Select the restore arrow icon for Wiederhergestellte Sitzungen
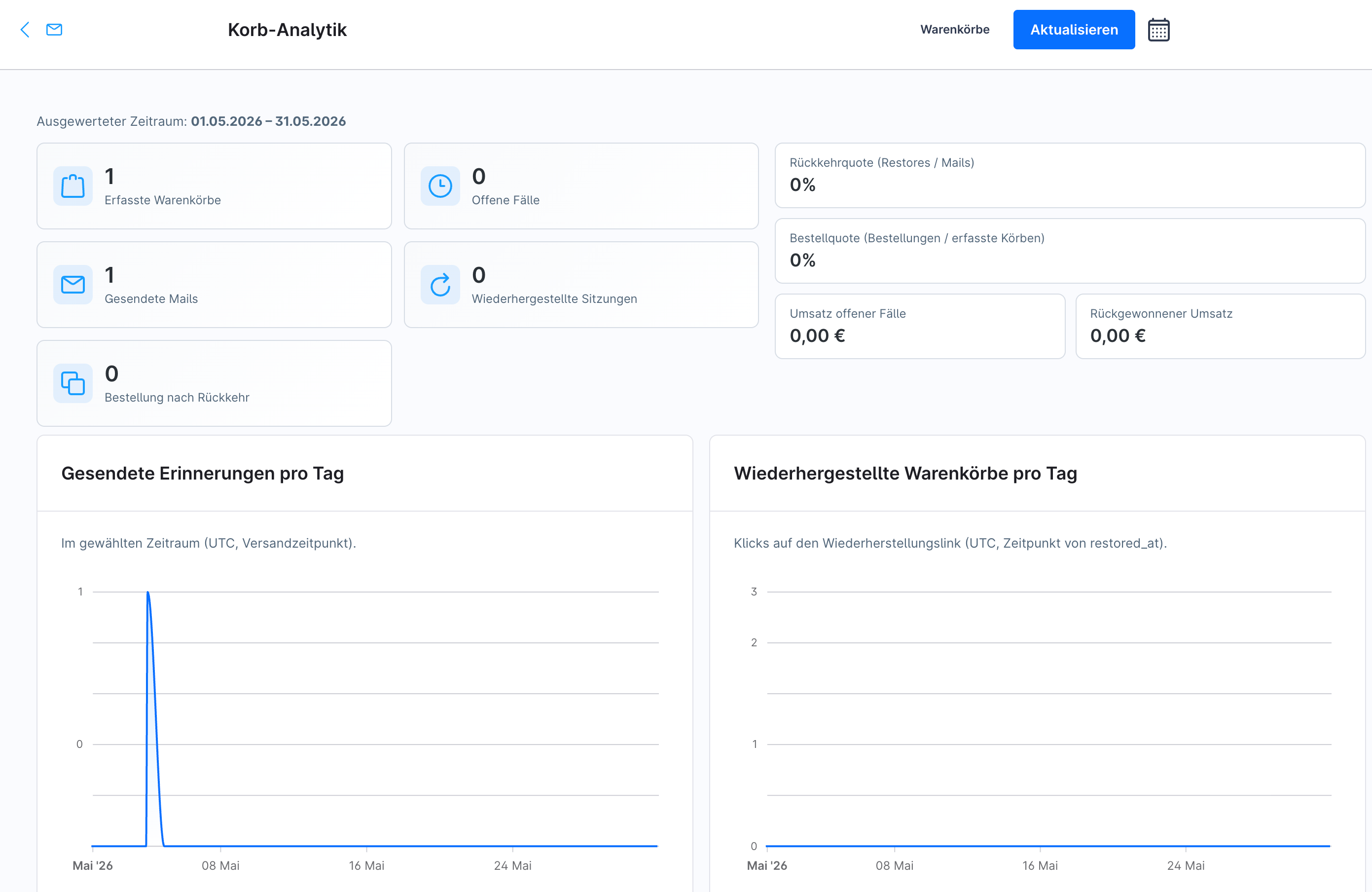Image resolution: width=1372 pixels, height=892 pixels. (x=440, y=285)
